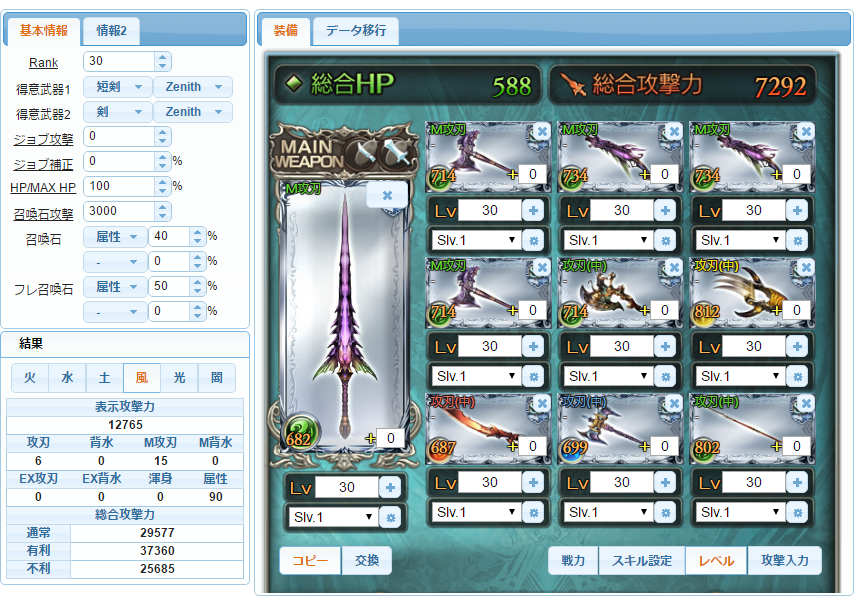Click the MAIN WEAPON dagger and sword icons

coord(381,154)
